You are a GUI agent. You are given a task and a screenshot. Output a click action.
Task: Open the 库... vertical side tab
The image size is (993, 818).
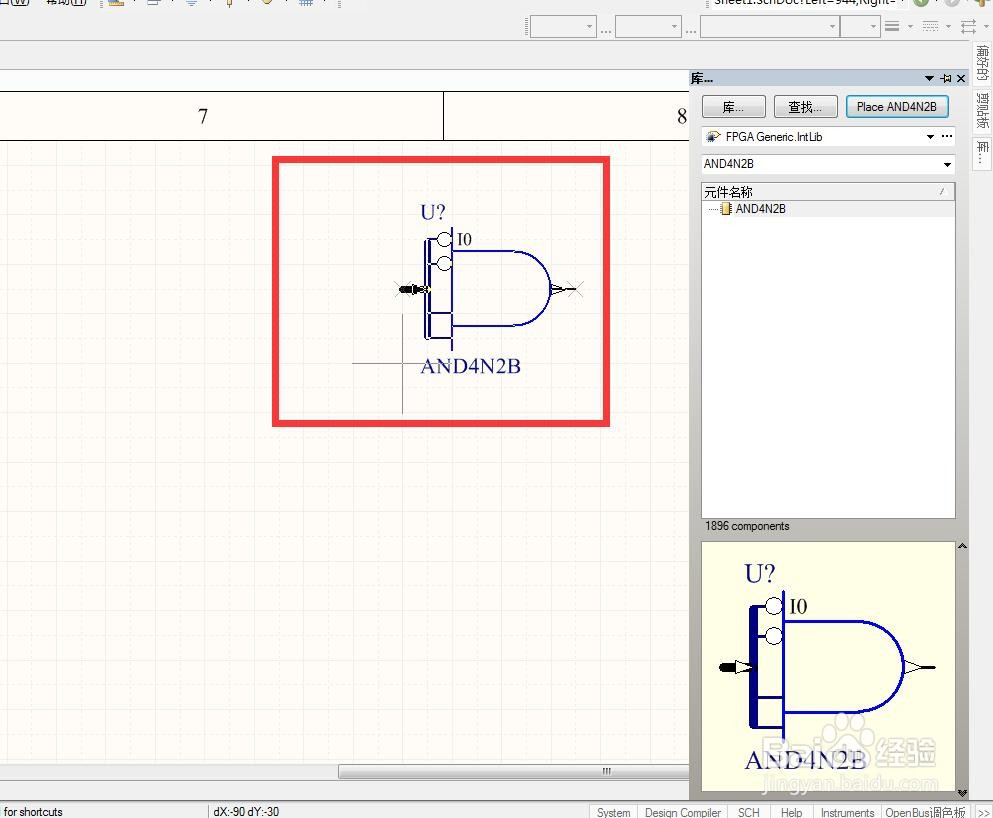coord(982,153)
